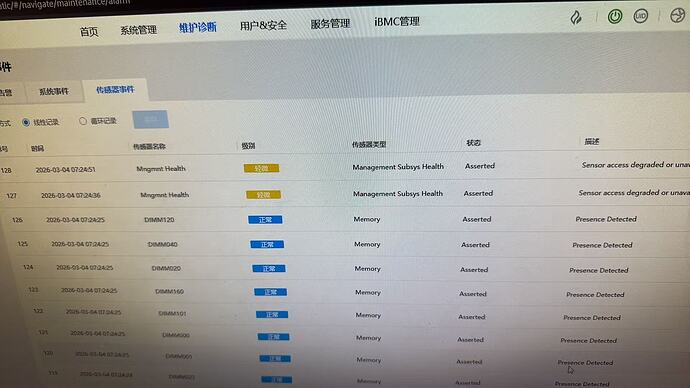Click the blue 正常 badge in DIMM020 row
This screenshot has height=388, width=690.
click(x=269, y=268)
